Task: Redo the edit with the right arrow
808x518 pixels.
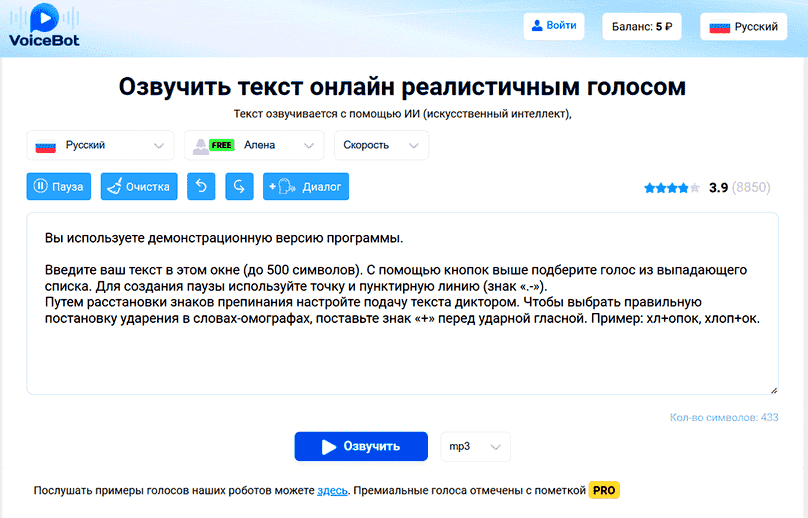Action: click(239, 186)
